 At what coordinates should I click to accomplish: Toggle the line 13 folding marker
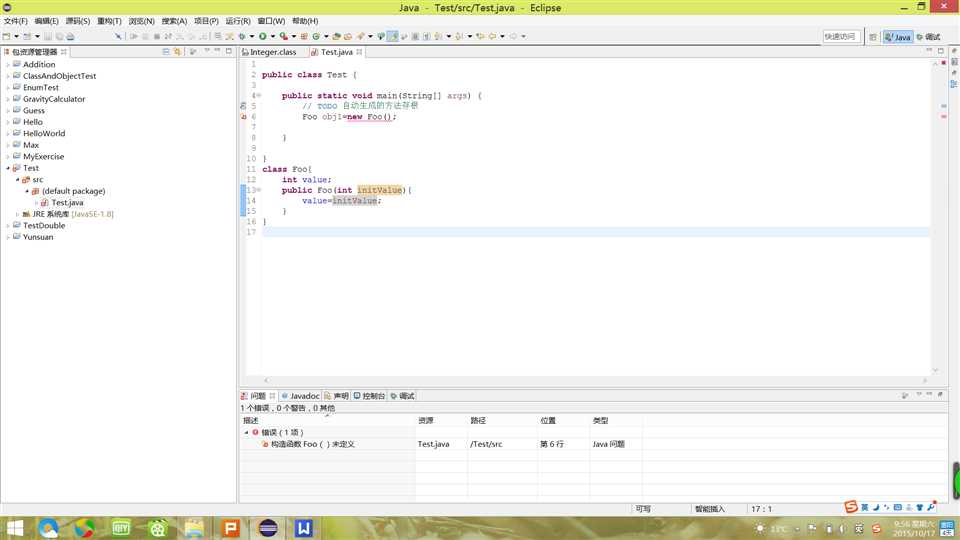pyautogui.click(x=258, y=190)
